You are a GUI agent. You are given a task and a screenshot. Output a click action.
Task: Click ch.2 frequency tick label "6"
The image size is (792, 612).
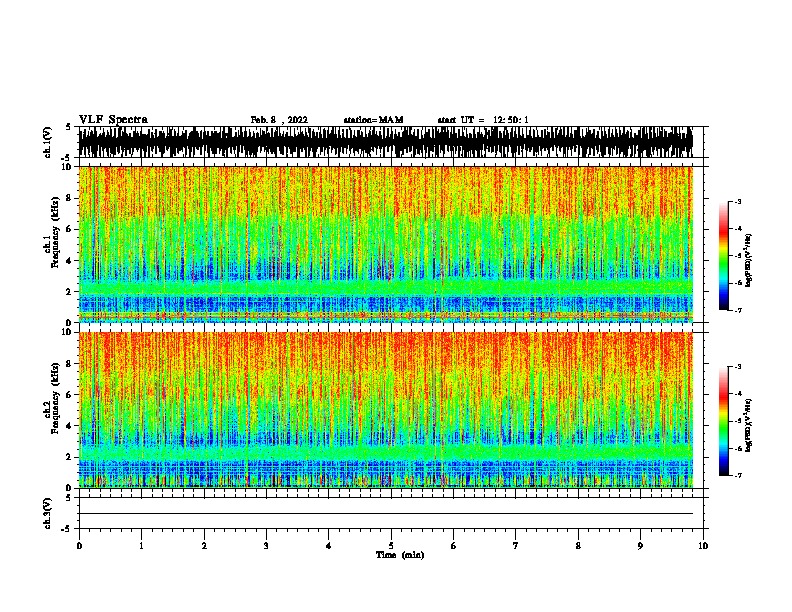tap(70, 395)
